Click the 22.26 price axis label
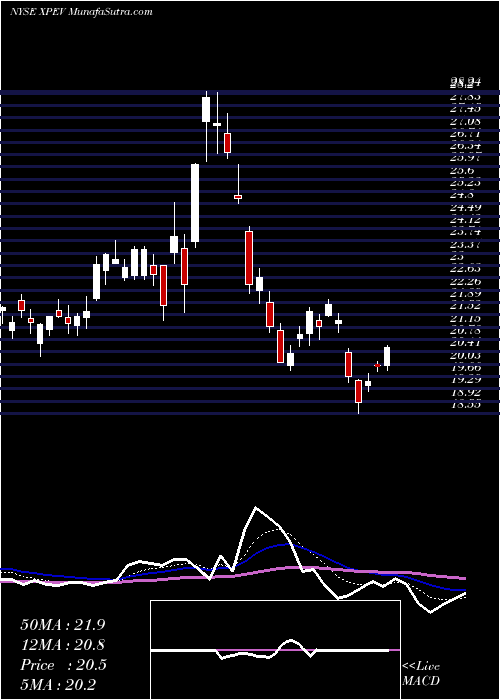 pyautogui.click(x=465, y=281)
